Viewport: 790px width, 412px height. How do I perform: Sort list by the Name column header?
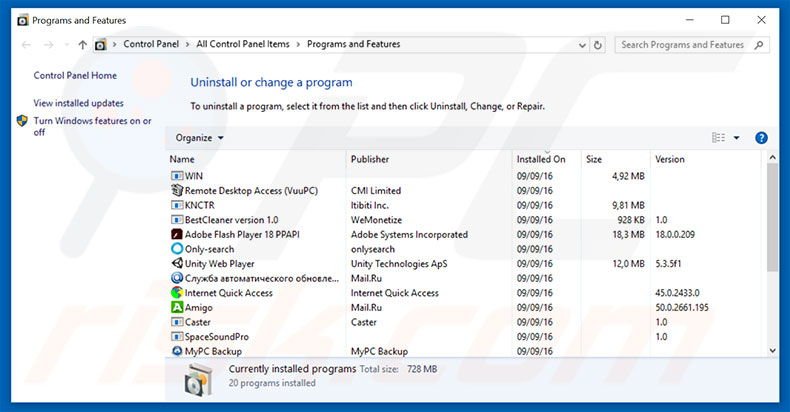(x=182, y=159)
